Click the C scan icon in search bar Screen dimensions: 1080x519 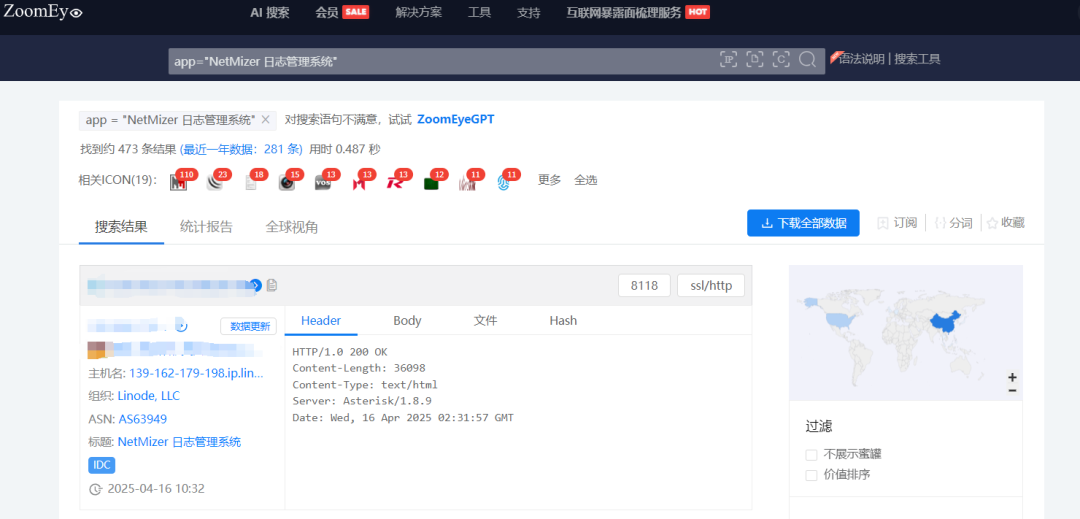click(x=781, y=59)
